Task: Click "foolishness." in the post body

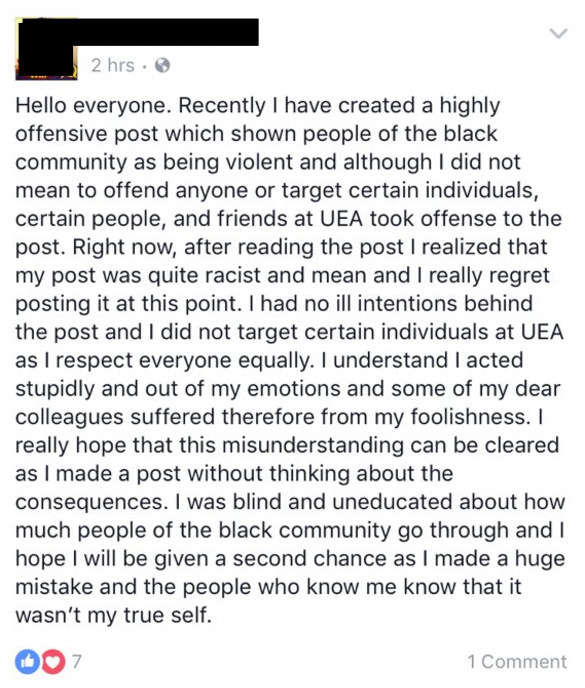Action: (470, 417)
